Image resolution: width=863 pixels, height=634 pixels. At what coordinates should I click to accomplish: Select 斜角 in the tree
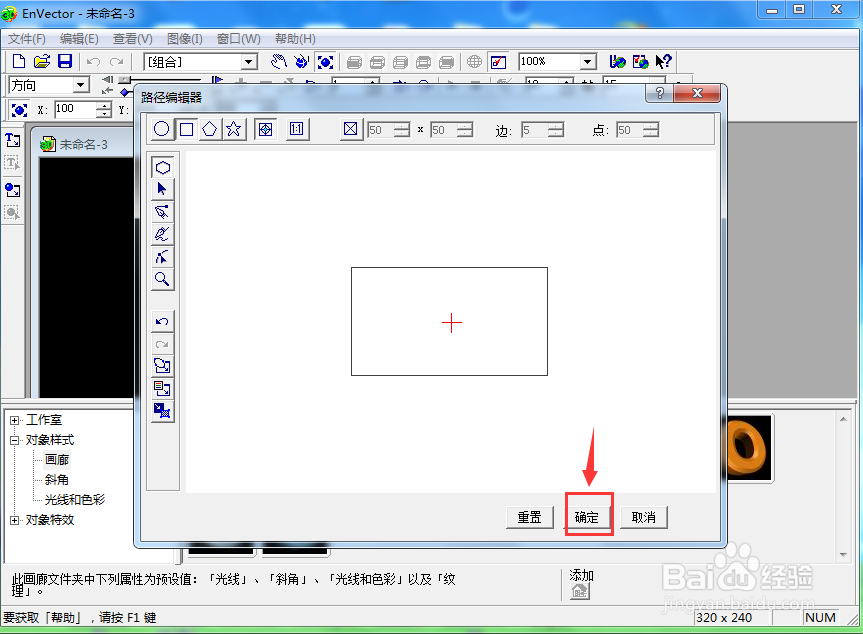tap(57, 479)
